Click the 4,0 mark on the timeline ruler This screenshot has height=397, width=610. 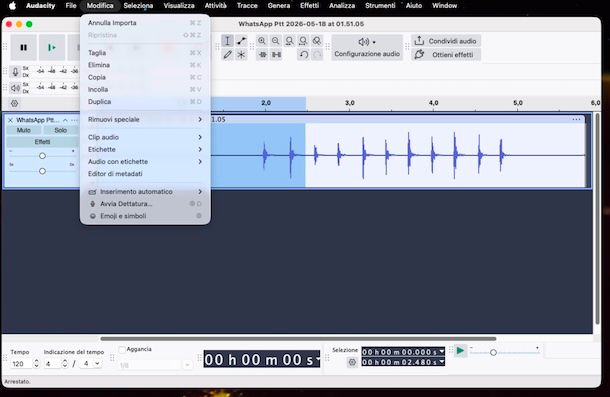pyautogui.click(x=433, y=103)
